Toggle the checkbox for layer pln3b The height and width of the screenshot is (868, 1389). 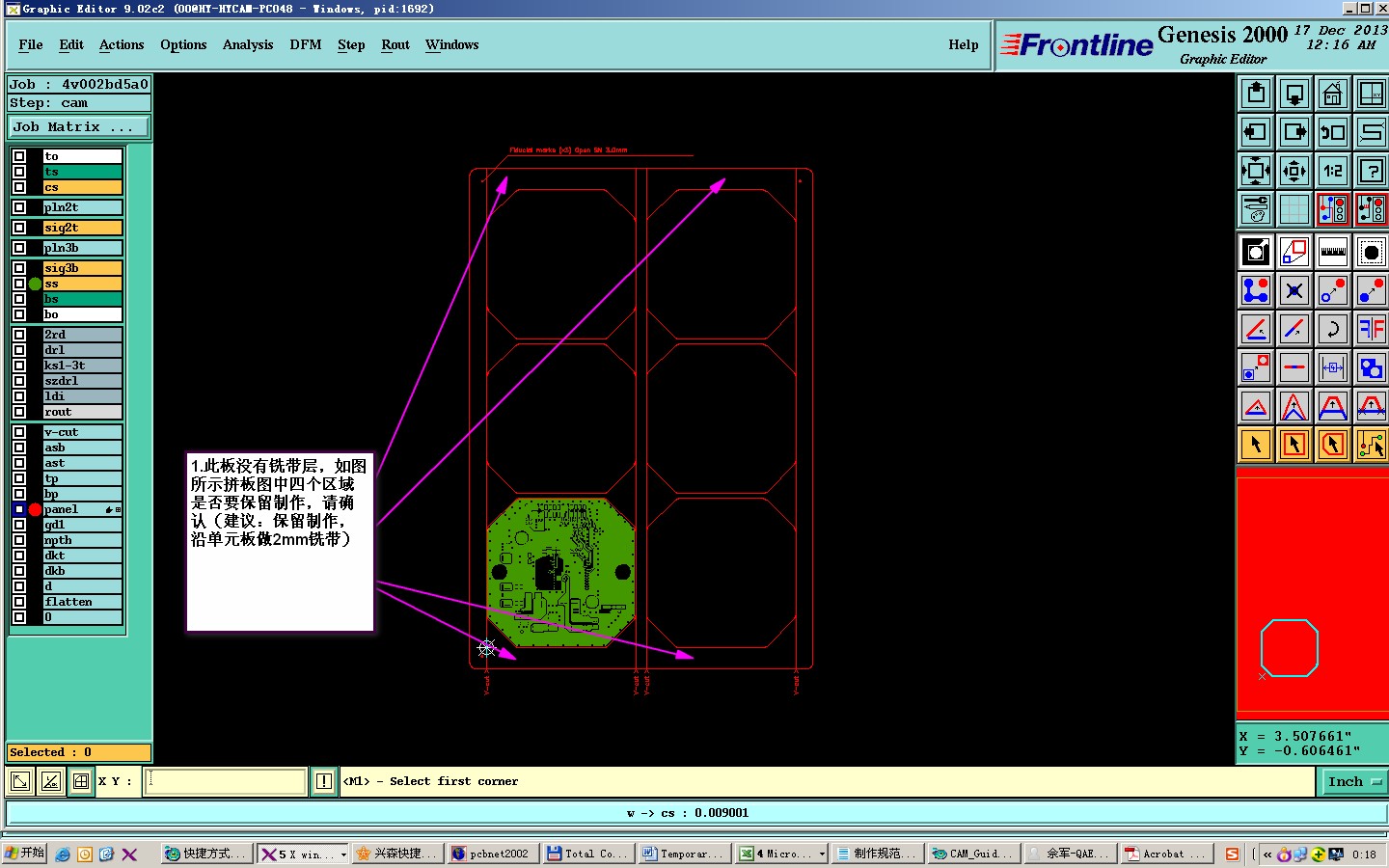(19, 248)
